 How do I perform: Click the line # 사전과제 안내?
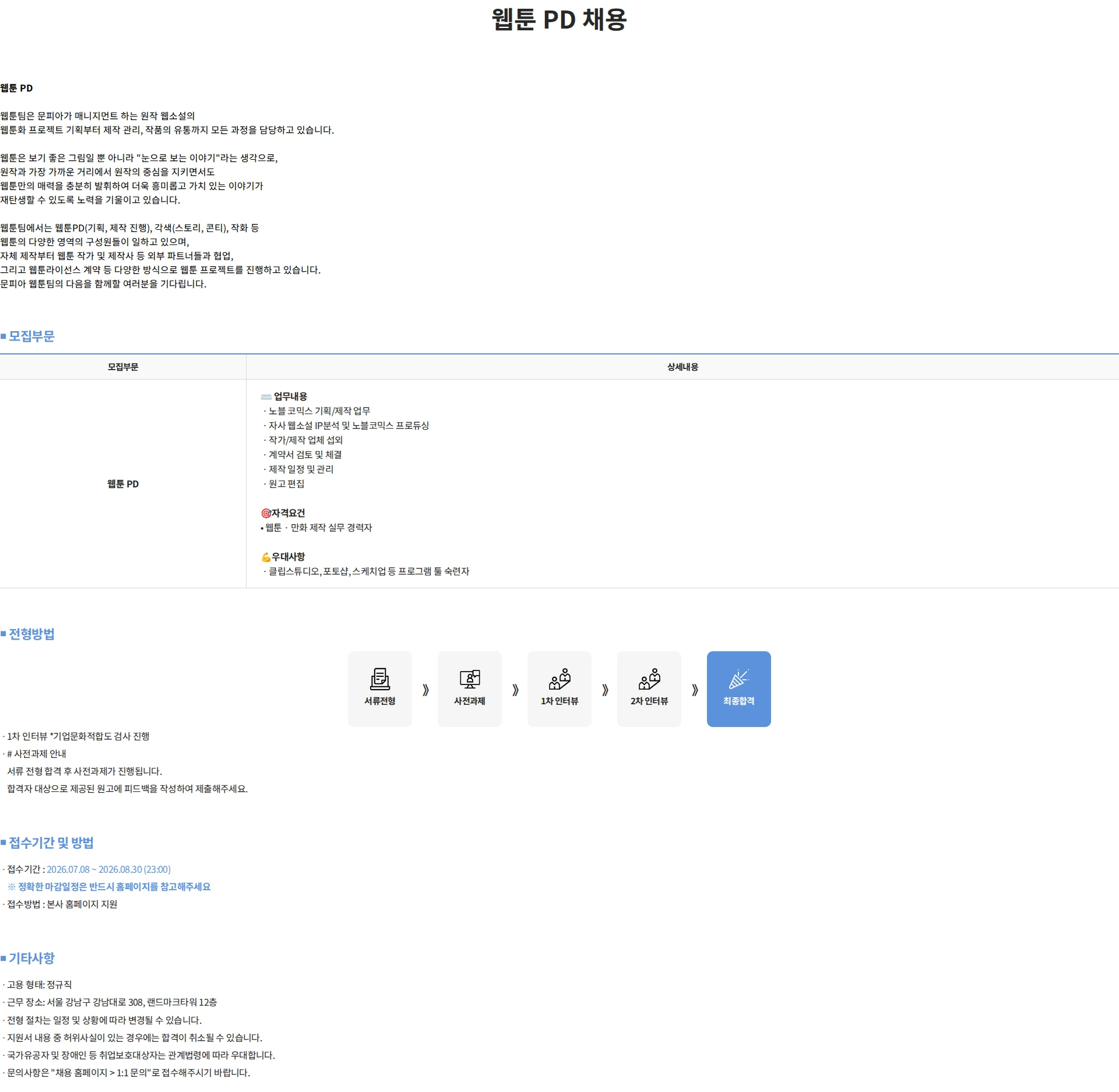(x=37, y=754)
